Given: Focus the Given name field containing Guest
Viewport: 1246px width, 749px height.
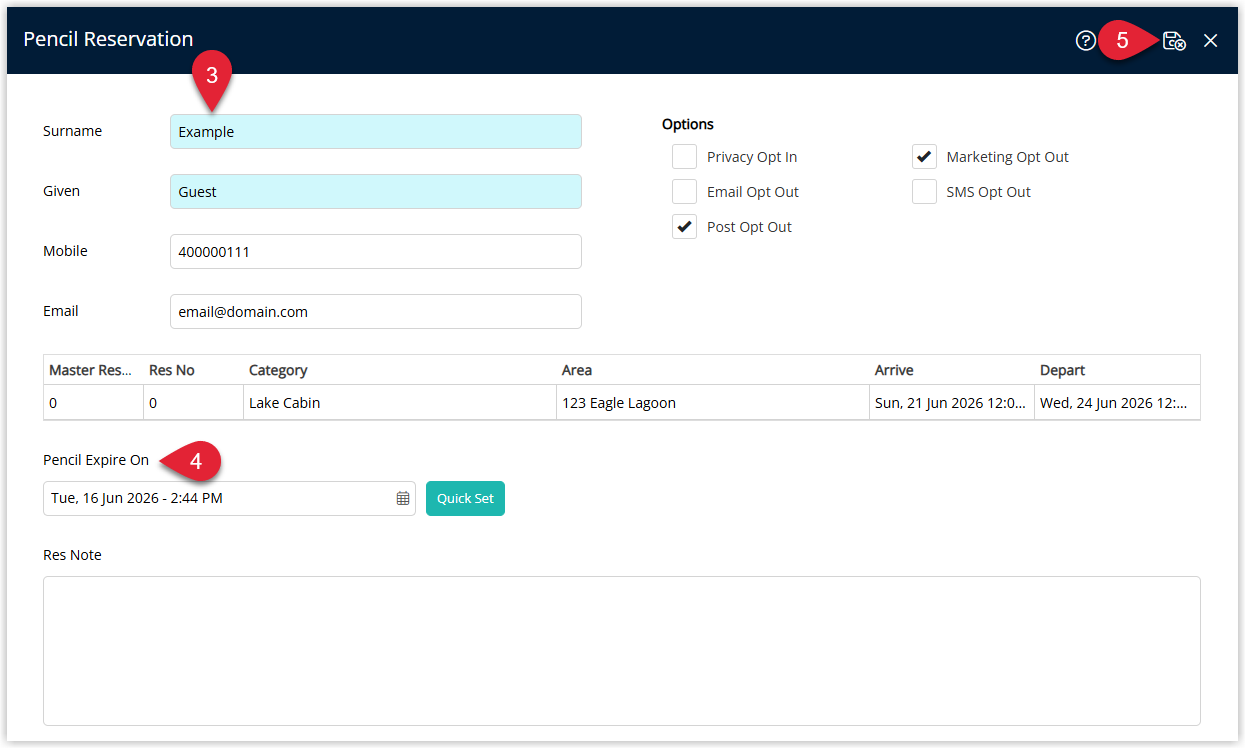Looking at the screenshot, I should pos(376,192).
